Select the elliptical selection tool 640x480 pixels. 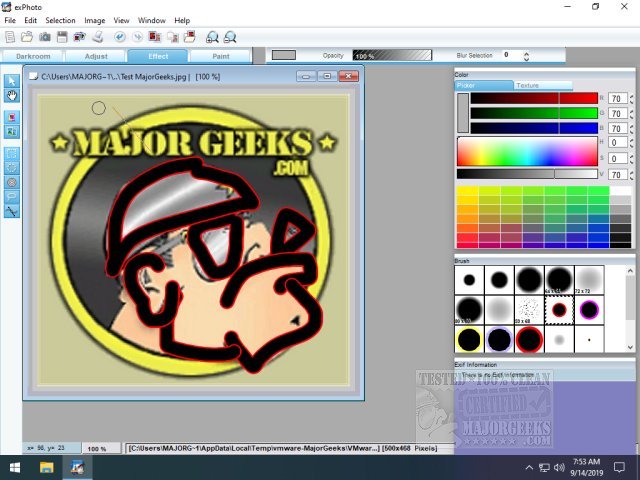coord(12,168)
